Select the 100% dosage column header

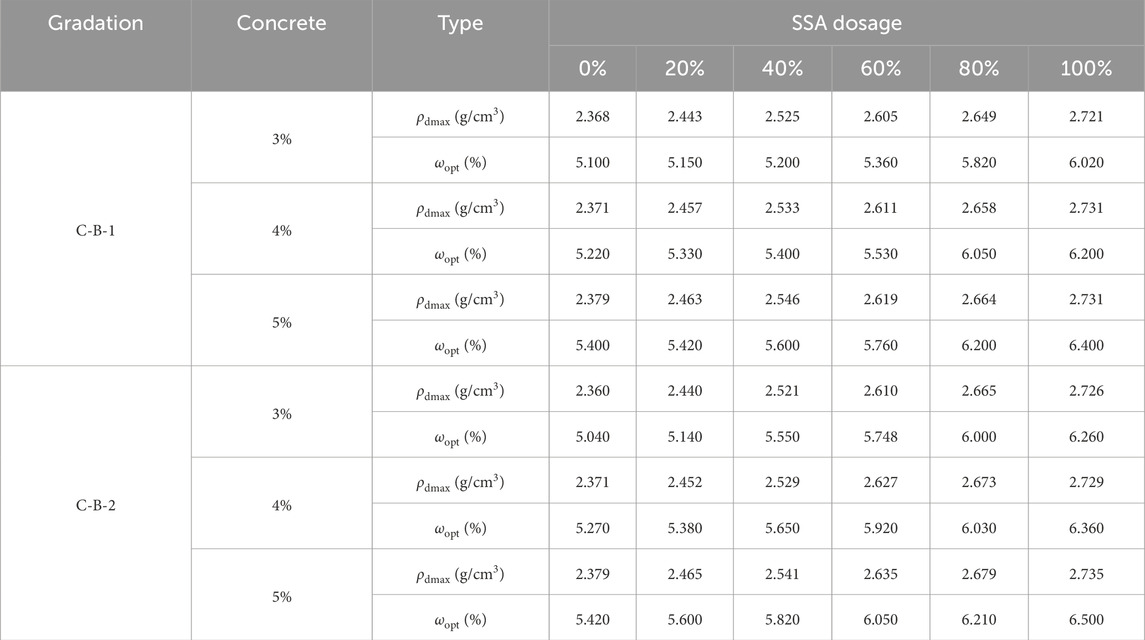point(1085,69)
